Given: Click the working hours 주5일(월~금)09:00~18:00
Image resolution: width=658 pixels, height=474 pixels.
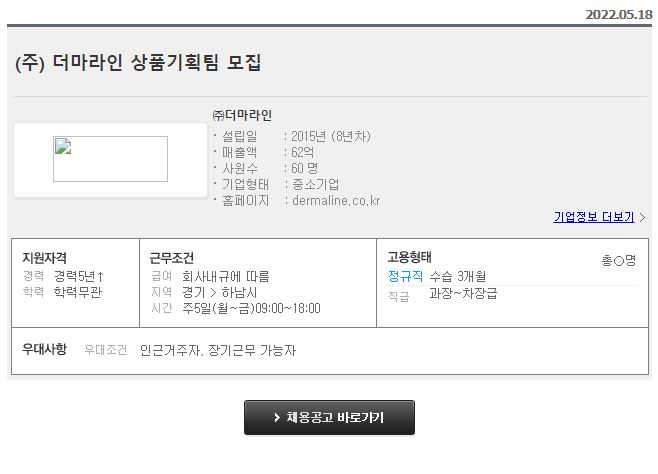Looking at the screenshot, I should tap(251, 308).
